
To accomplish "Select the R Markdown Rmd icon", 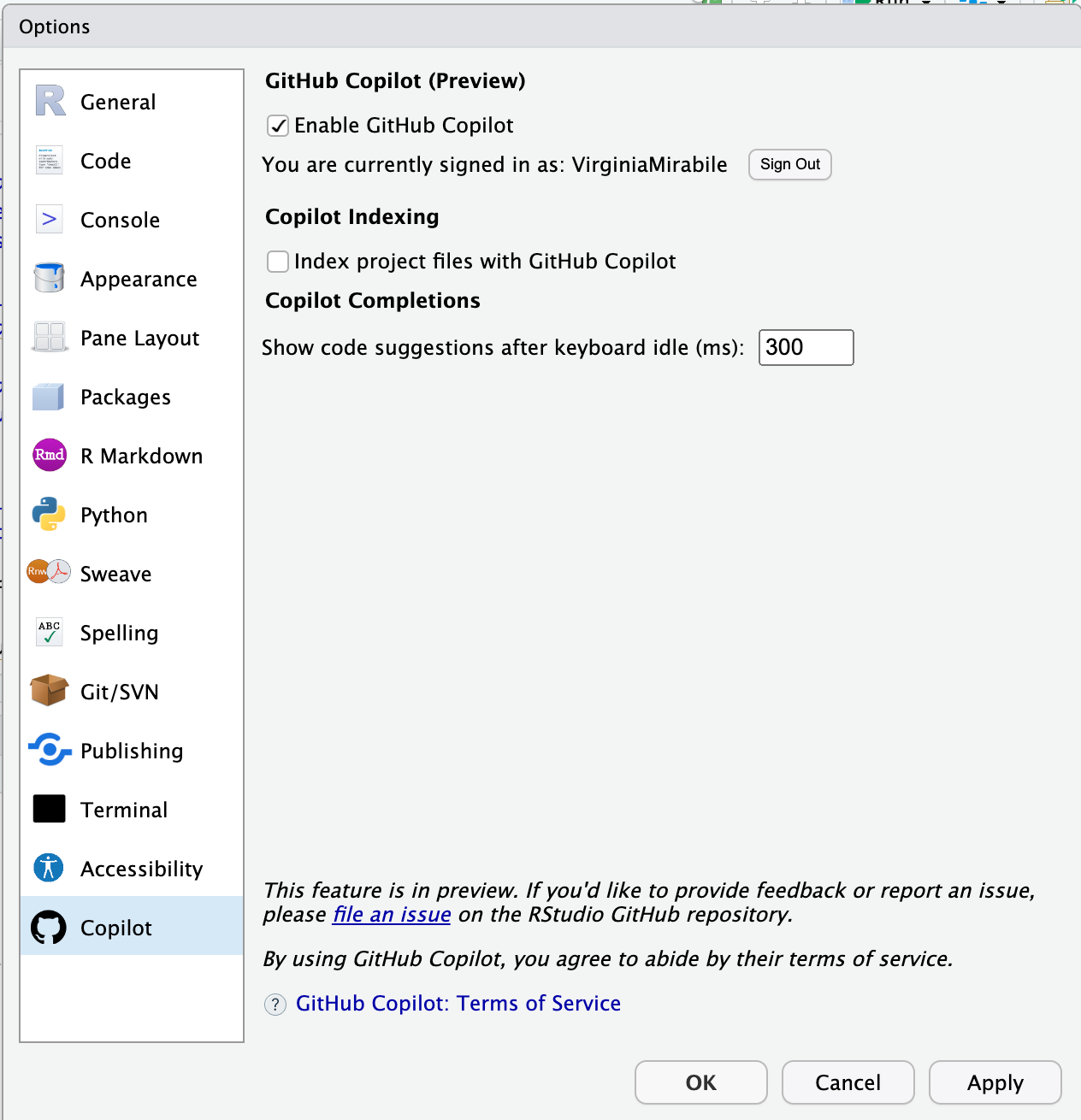I will click(x=50, y=456).
